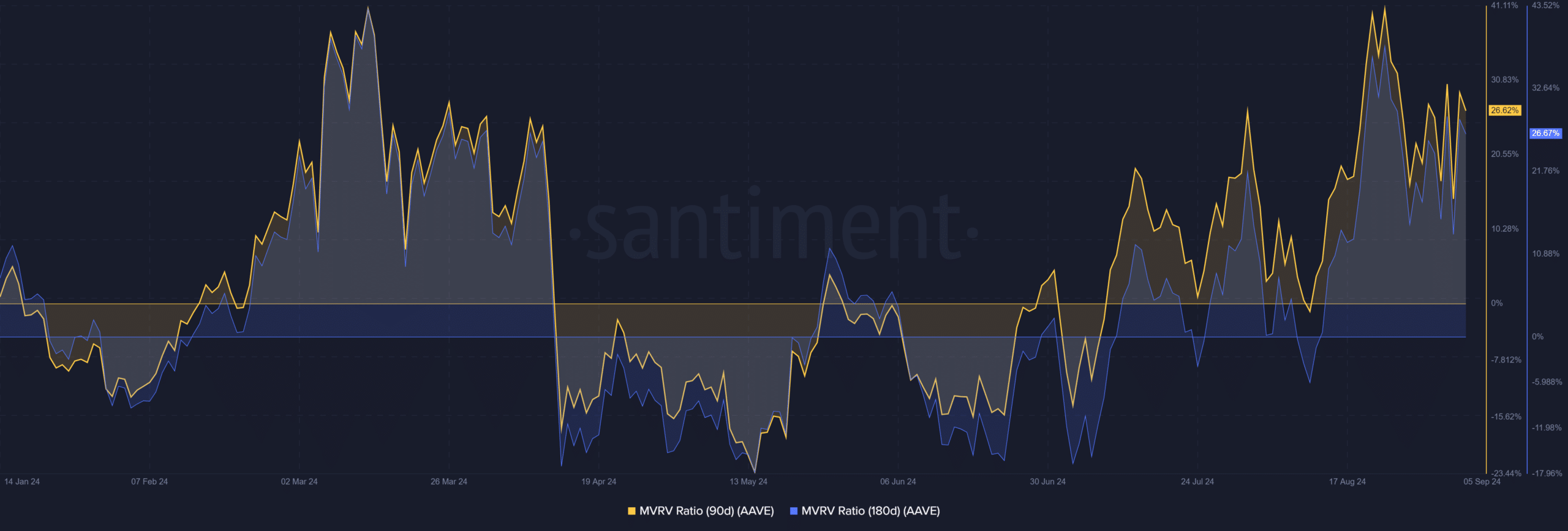Click the 43.52% top axis value

[x=1545, y=6]
